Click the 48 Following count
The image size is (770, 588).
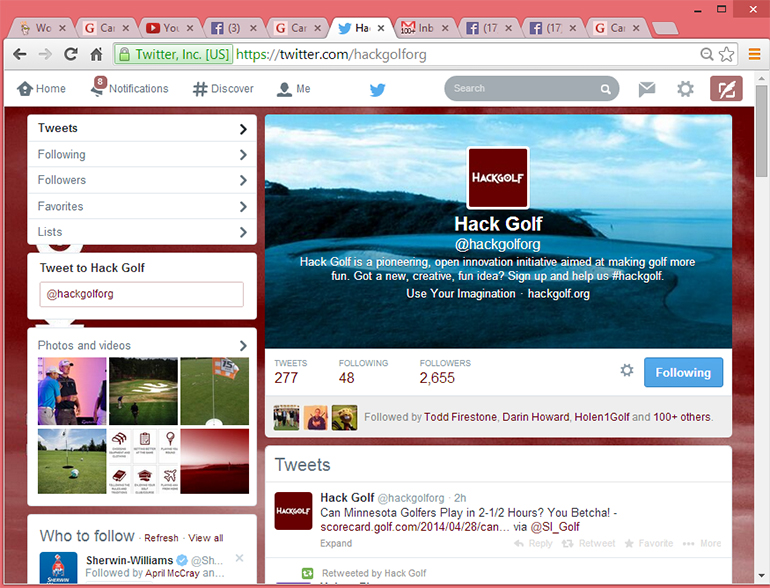pos(346,378)
